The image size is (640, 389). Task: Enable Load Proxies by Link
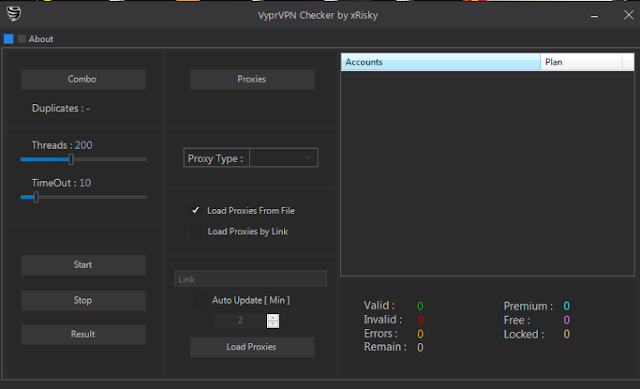pyautogui.click(x=196, y=231)
